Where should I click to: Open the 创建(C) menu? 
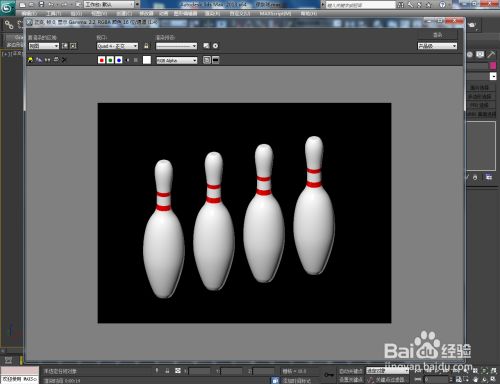tap(124, 13)
